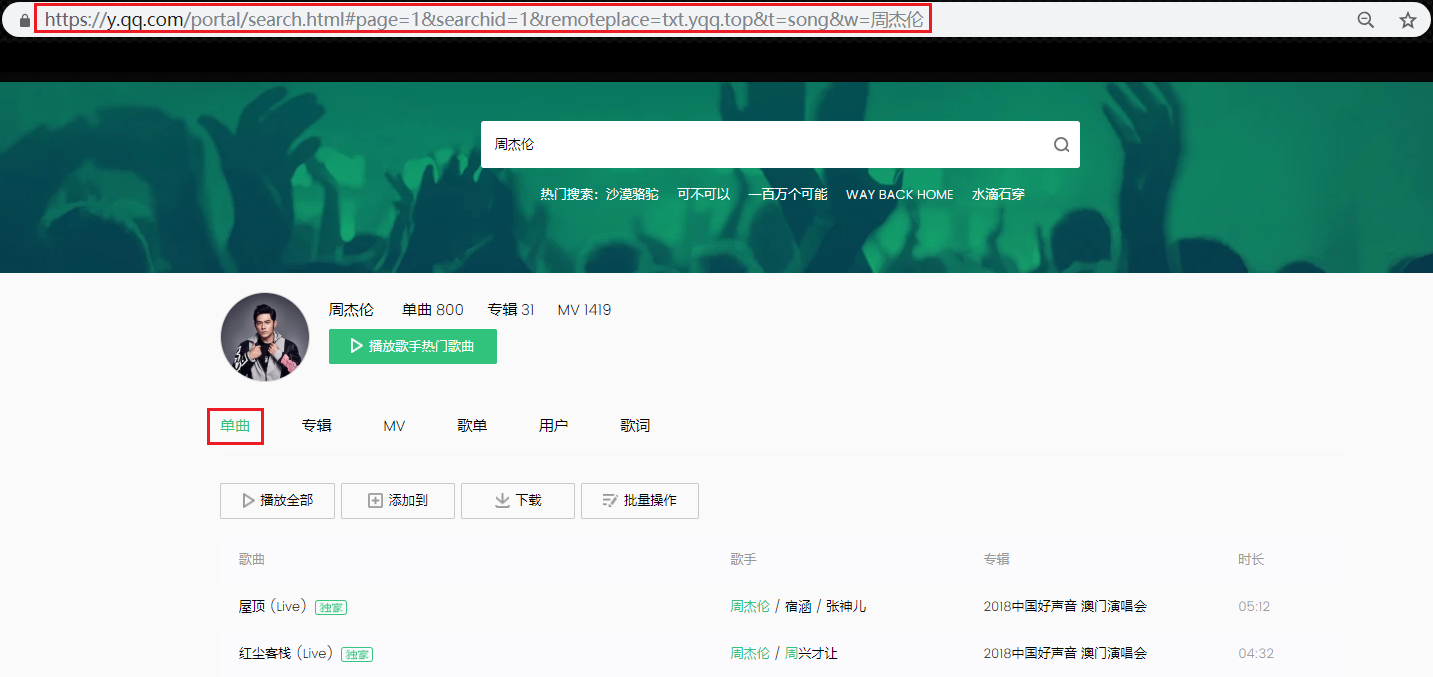Open song 红尘客栈 (Live)
This screenshot has height=677, width=1433.
coord(286,653)
